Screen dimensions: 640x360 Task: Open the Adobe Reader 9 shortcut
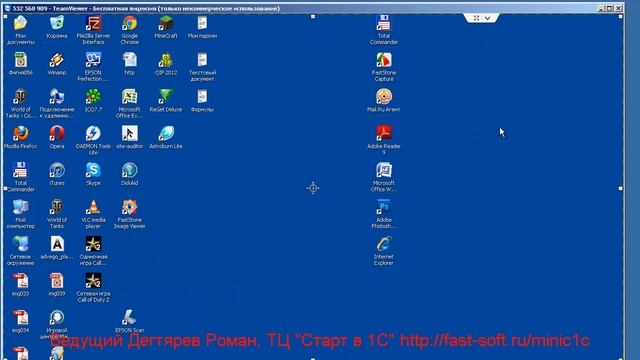click(x=384, y=134)
